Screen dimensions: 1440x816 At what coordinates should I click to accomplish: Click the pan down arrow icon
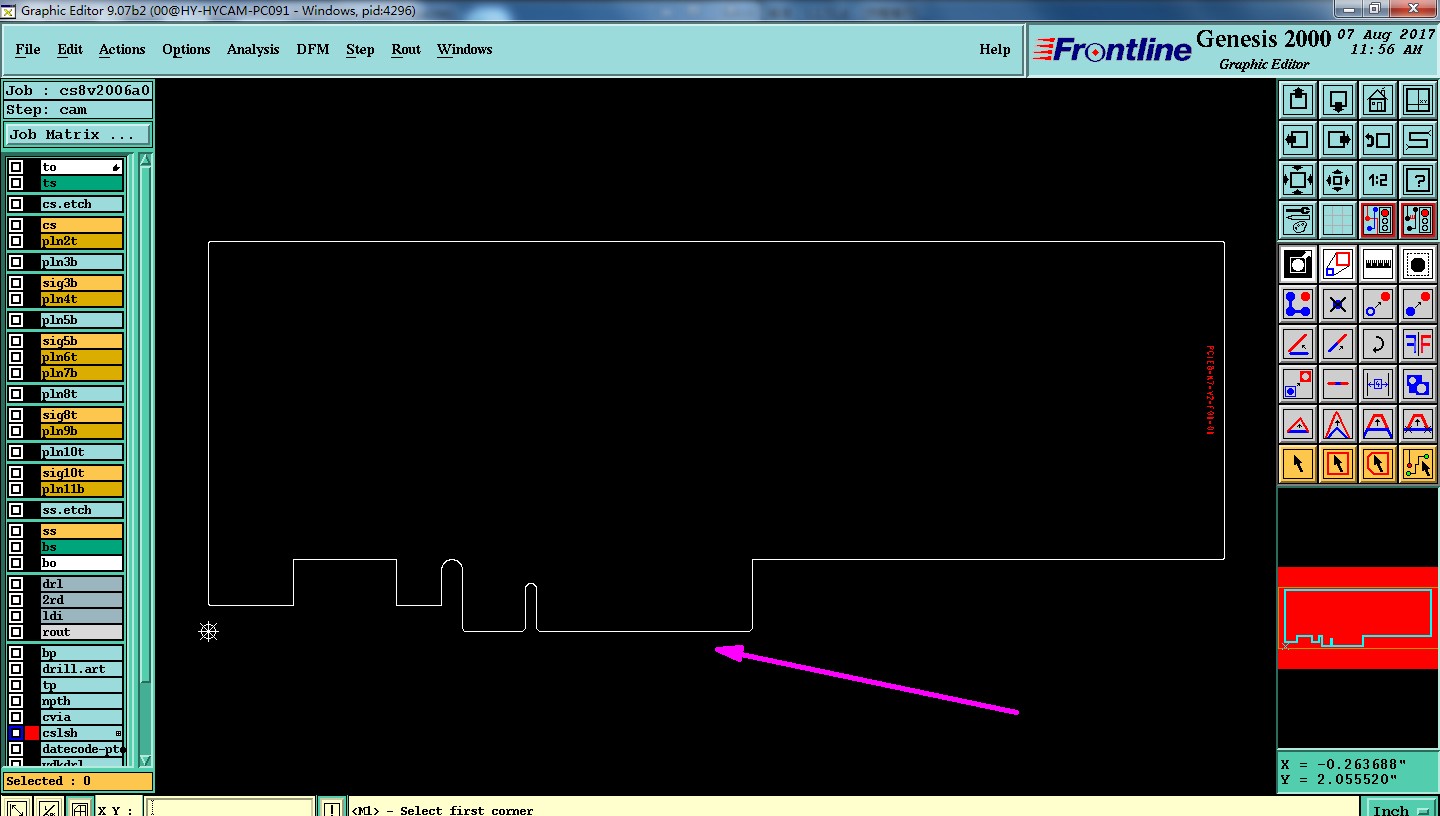1338,100
